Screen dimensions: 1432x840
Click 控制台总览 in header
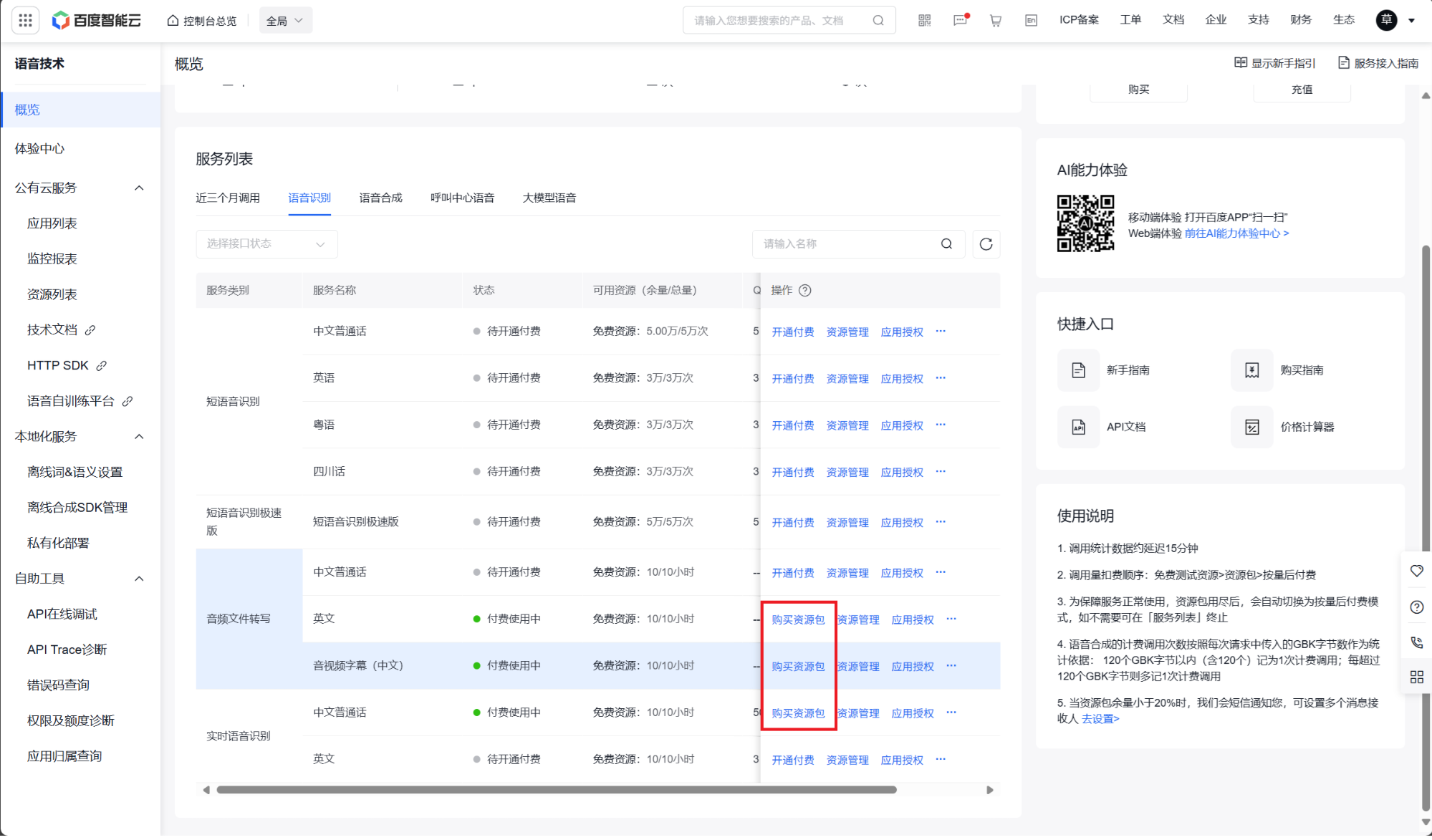click(202, 21)
